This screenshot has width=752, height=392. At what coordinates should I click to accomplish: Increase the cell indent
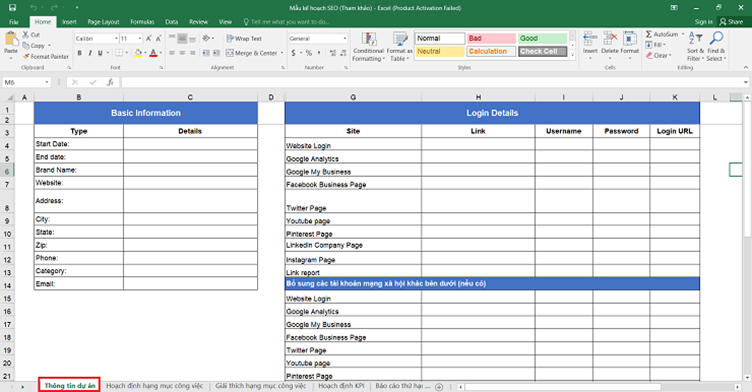216,53
